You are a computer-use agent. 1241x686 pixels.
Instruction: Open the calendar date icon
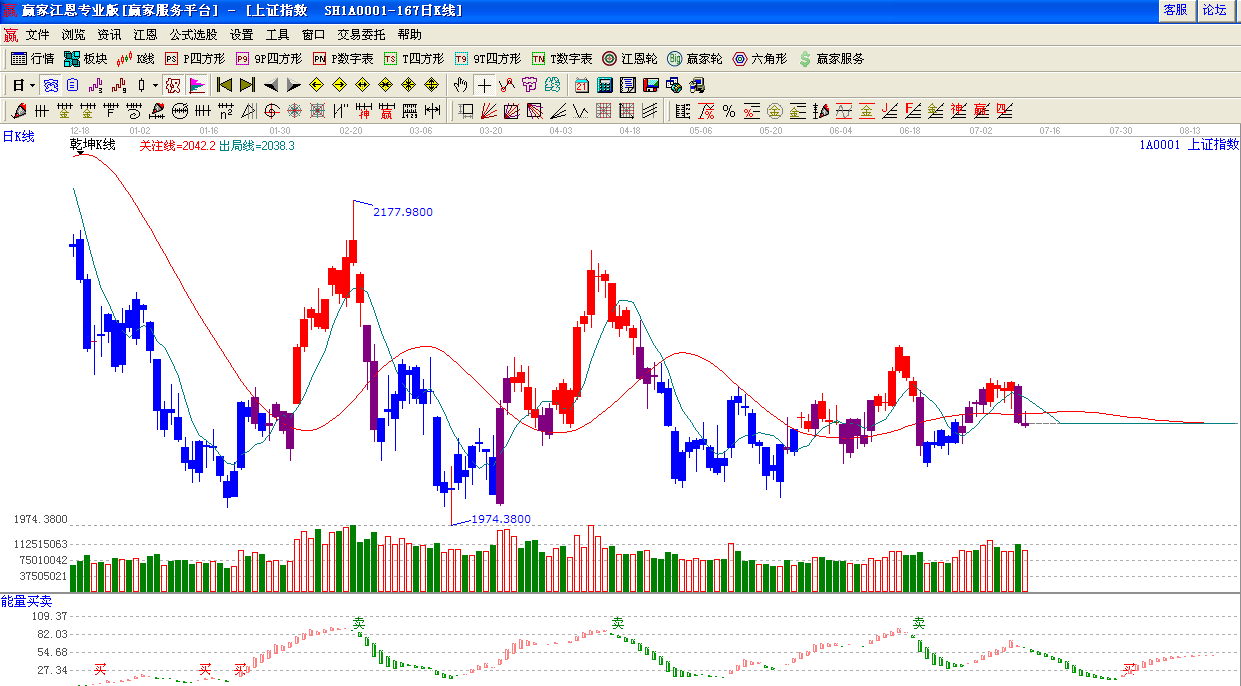582,85
